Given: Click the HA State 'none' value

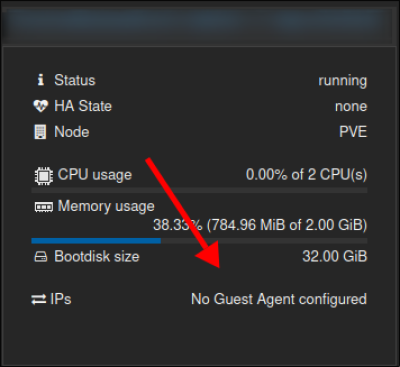Looking at the screenshot, I should [351, 106].
